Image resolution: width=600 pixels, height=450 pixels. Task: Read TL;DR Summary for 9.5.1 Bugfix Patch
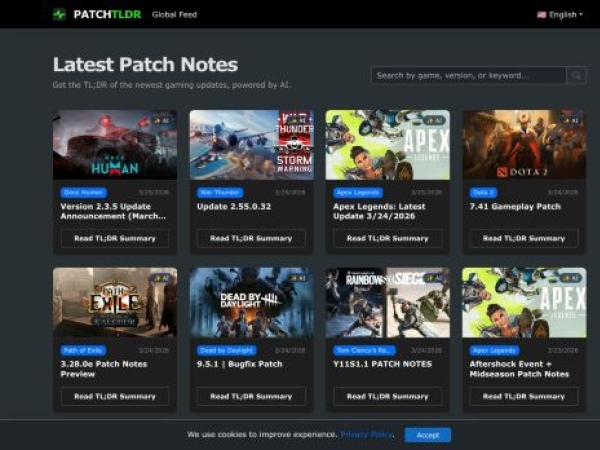tap(251, 396)
